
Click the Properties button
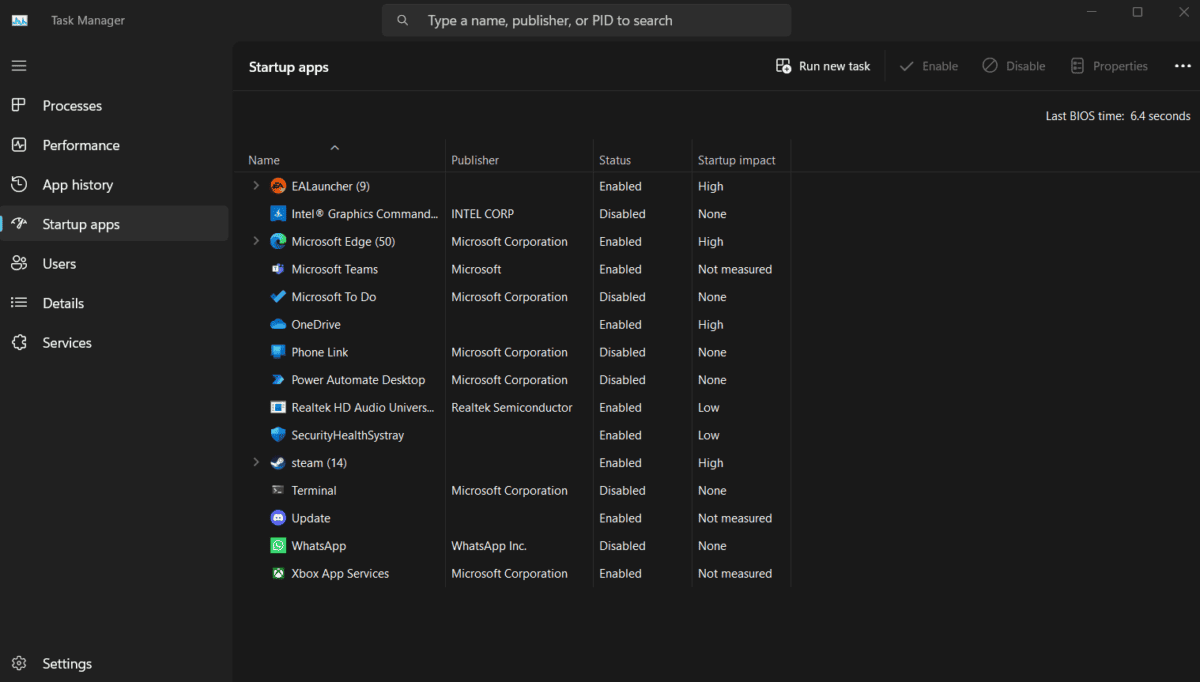(x=1109, y=66)
